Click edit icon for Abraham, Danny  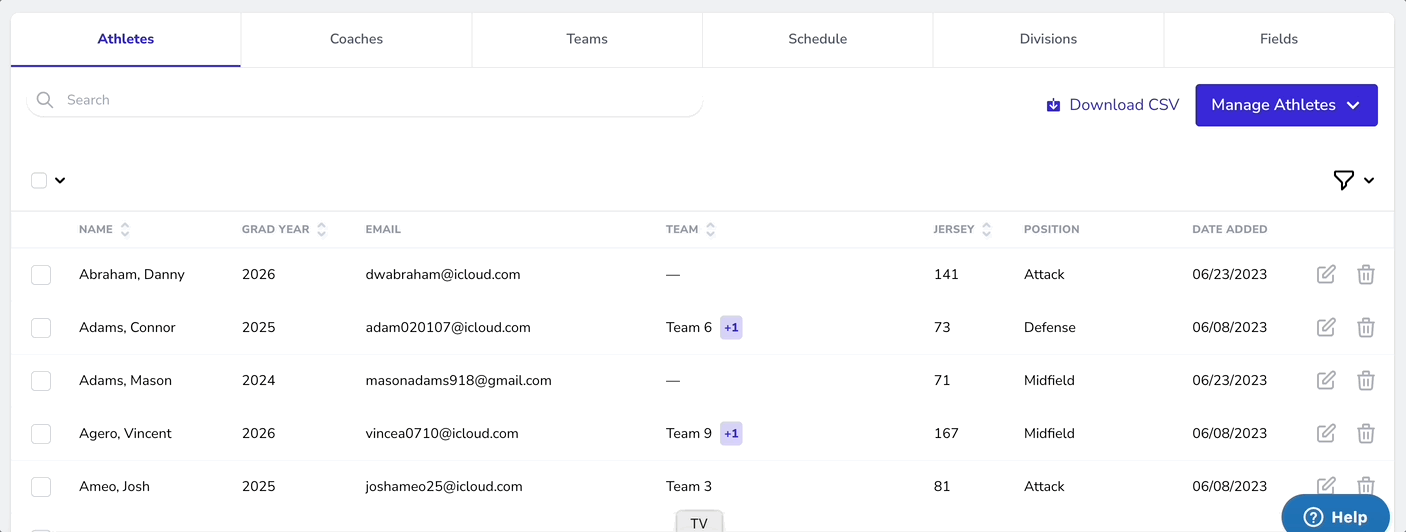[x=1326, y=274]
